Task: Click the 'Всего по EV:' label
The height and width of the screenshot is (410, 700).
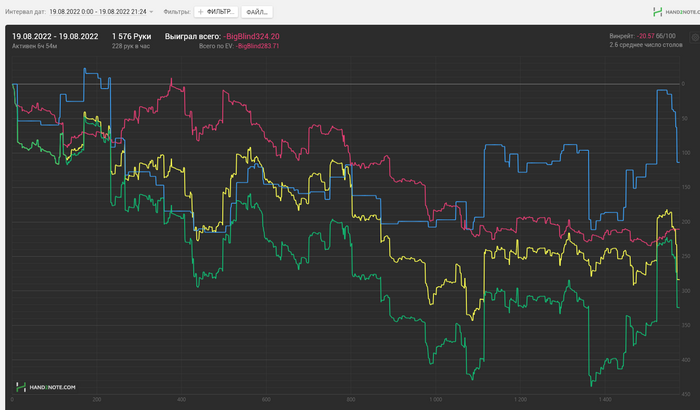Action: tap(217, 46)
